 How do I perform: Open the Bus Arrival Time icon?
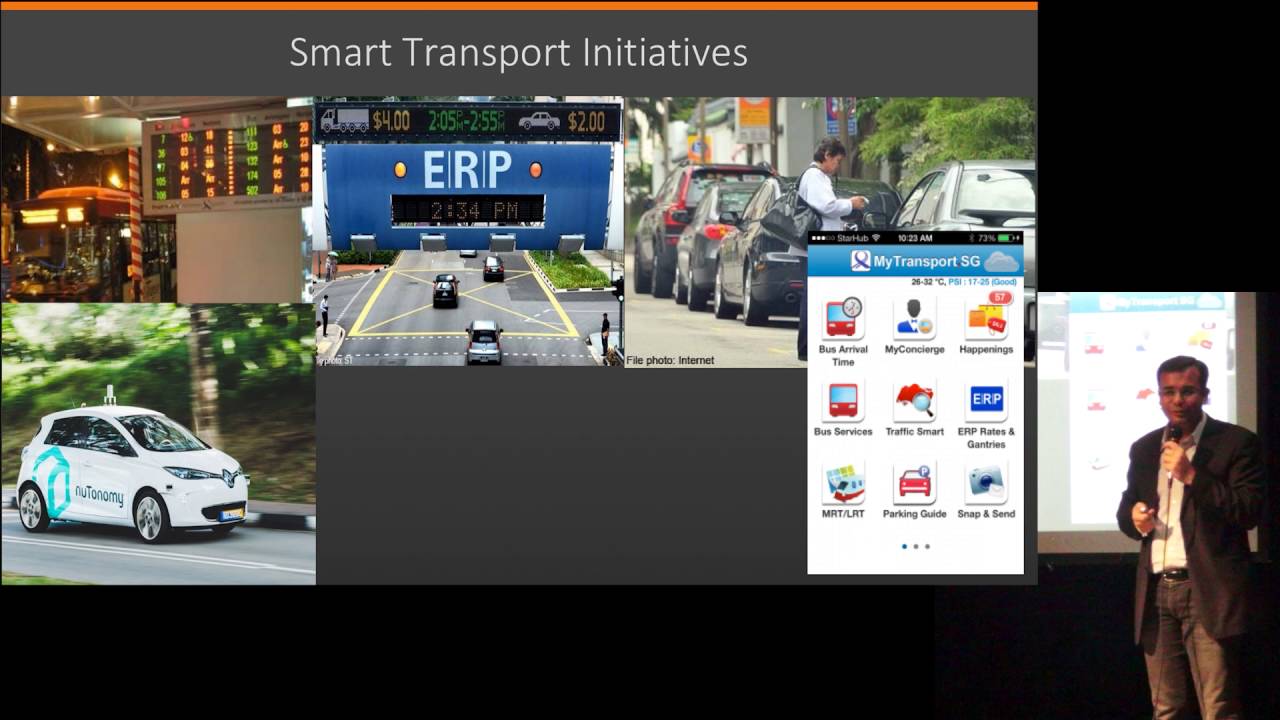click(843, 318)
